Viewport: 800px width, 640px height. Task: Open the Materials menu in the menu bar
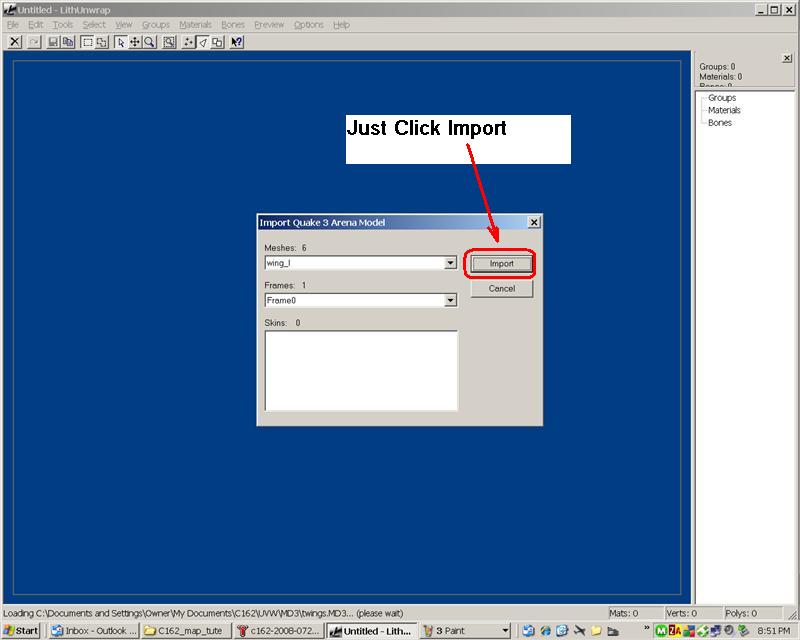point(195,24)
